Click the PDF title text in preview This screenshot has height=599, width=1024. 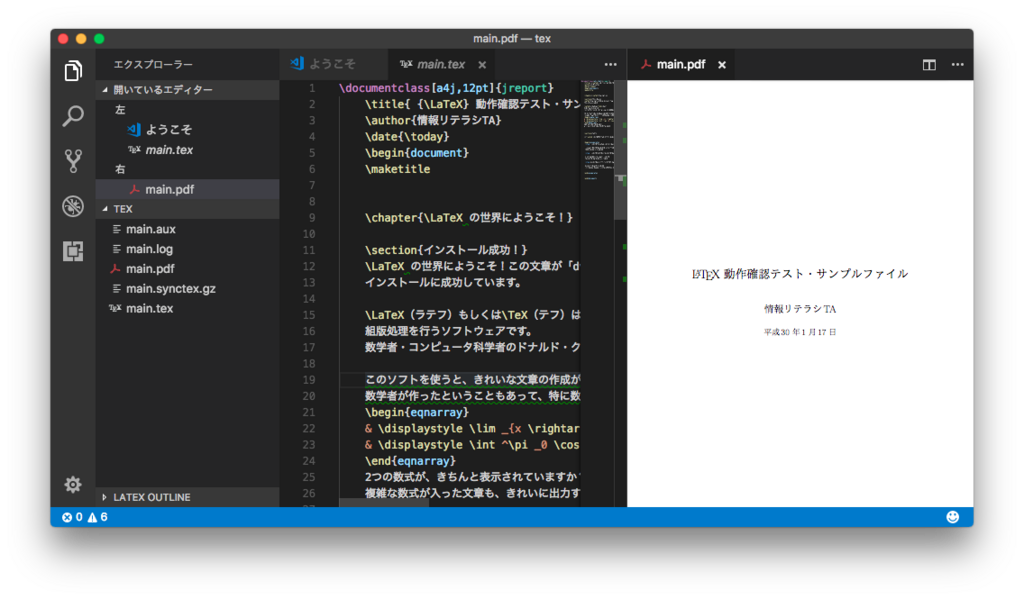point(800,274)
